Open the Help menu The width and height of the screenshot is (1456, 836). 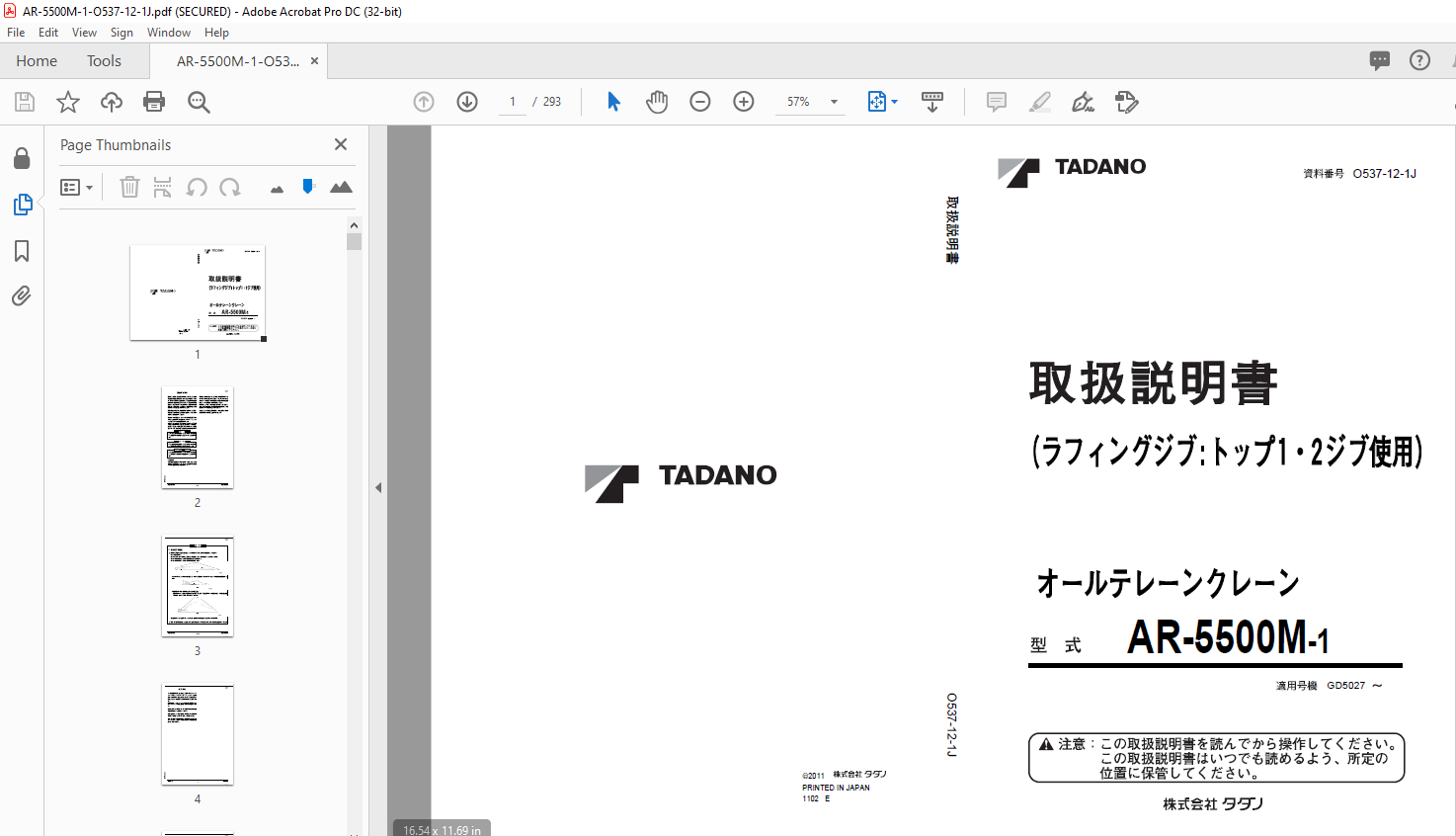click(216, 33)
